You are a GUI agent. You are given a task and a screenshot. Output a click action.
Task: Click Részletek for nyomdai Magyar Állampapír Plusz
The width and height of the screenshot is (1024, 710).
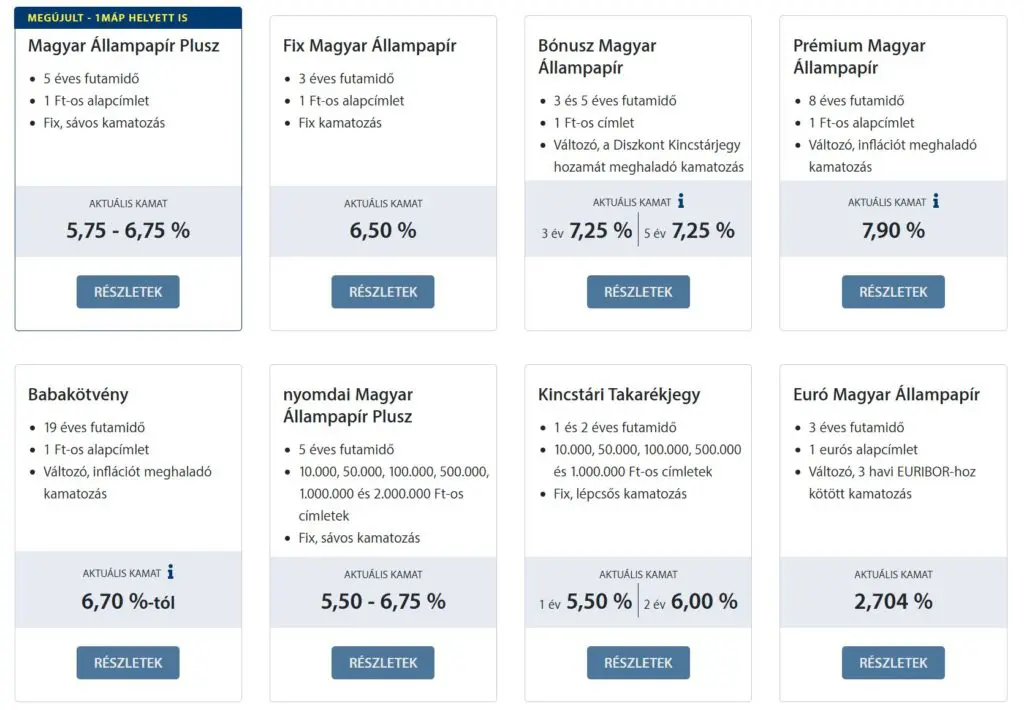(383, 662)
